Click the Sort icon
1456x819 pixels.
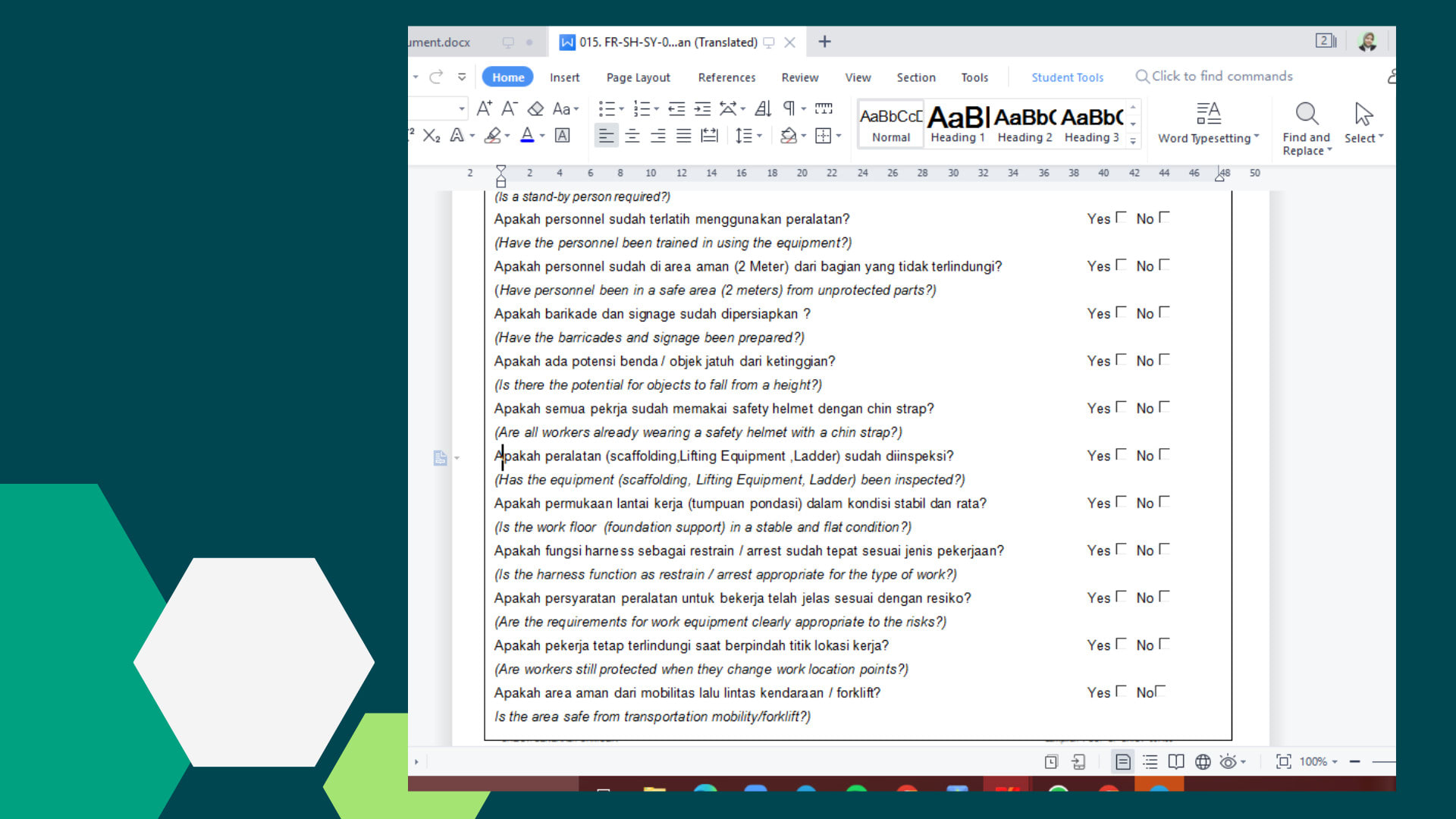[x=763, y=109]
